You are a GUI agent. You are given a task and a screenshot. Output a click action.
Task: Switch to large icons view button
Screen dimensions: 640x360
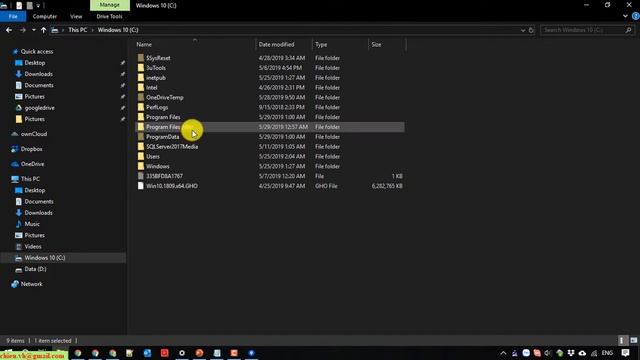[x=633, y=340]
